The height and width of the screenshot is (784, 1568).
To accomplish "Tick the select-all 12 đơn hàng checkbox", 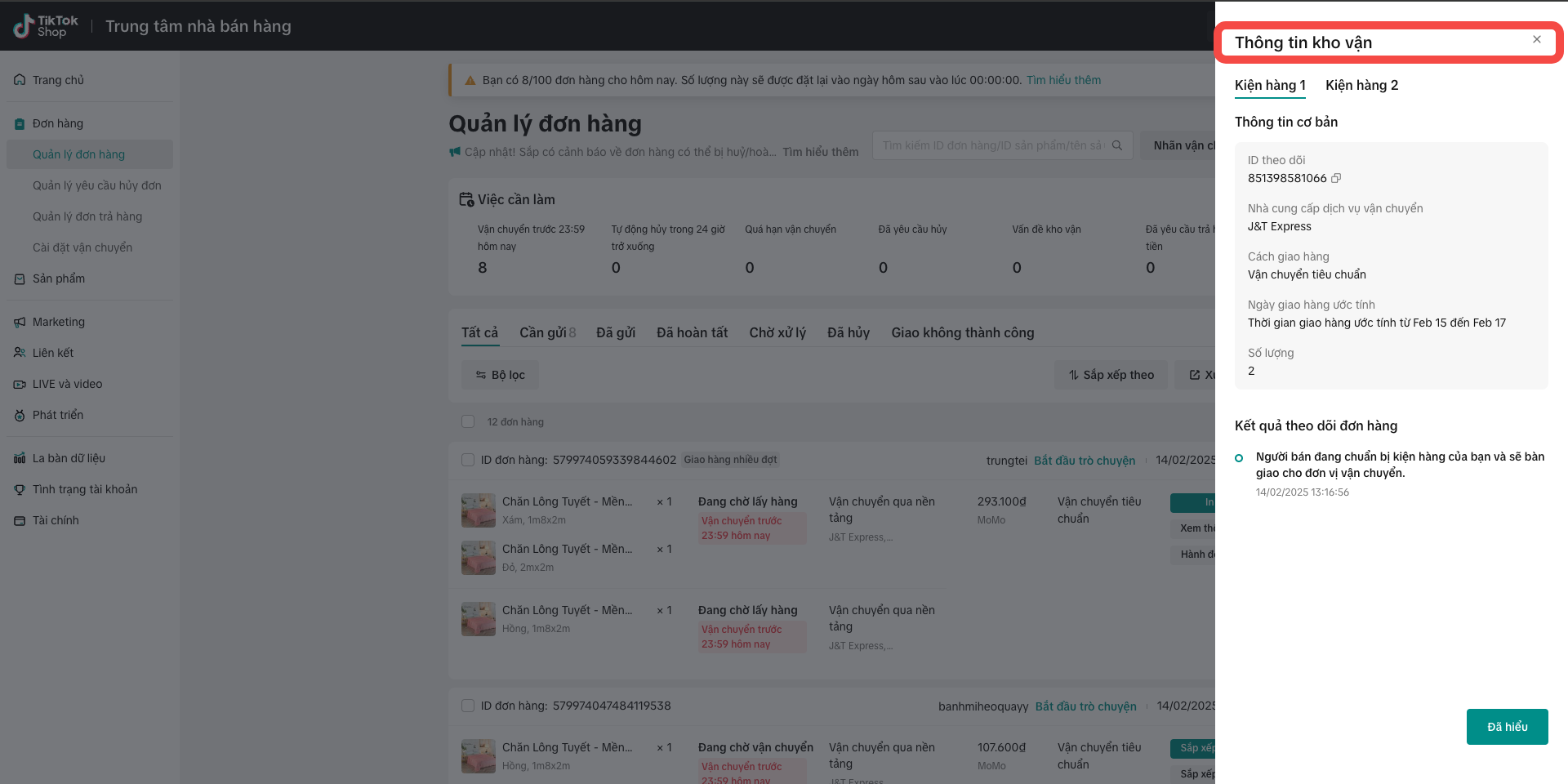I will [x=468, y=421].
